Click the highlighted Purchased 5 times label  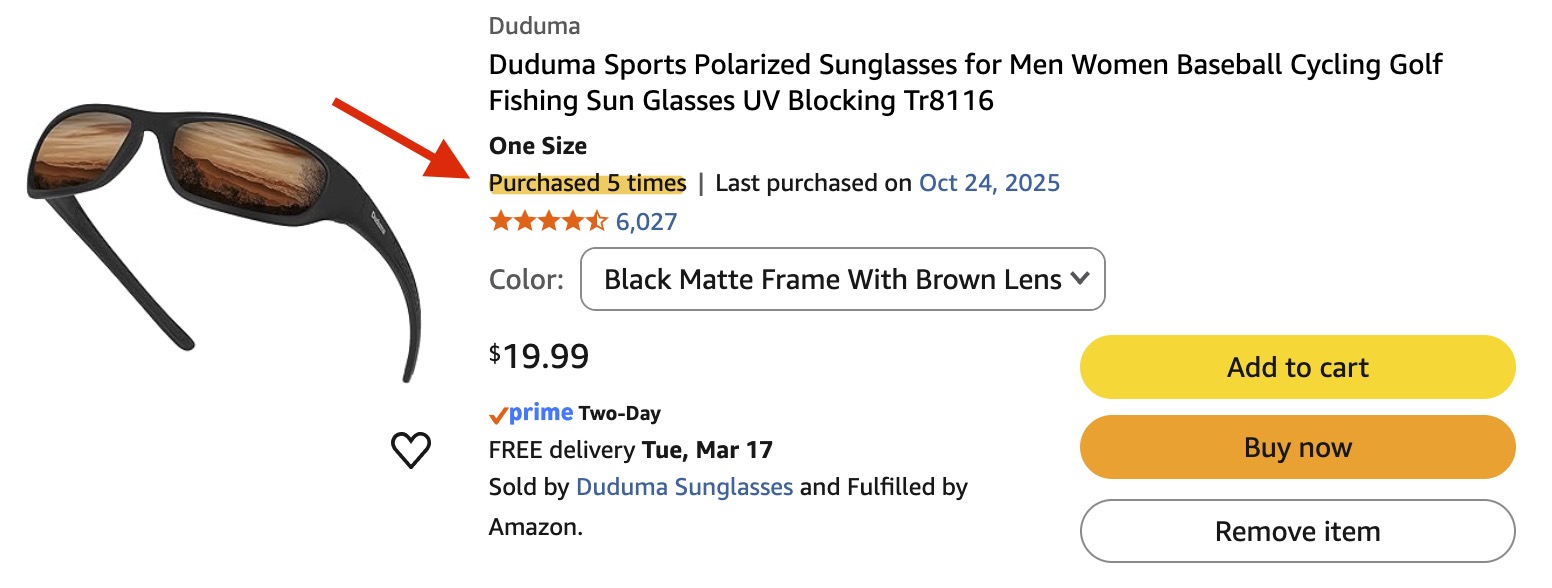coord(585,182)
